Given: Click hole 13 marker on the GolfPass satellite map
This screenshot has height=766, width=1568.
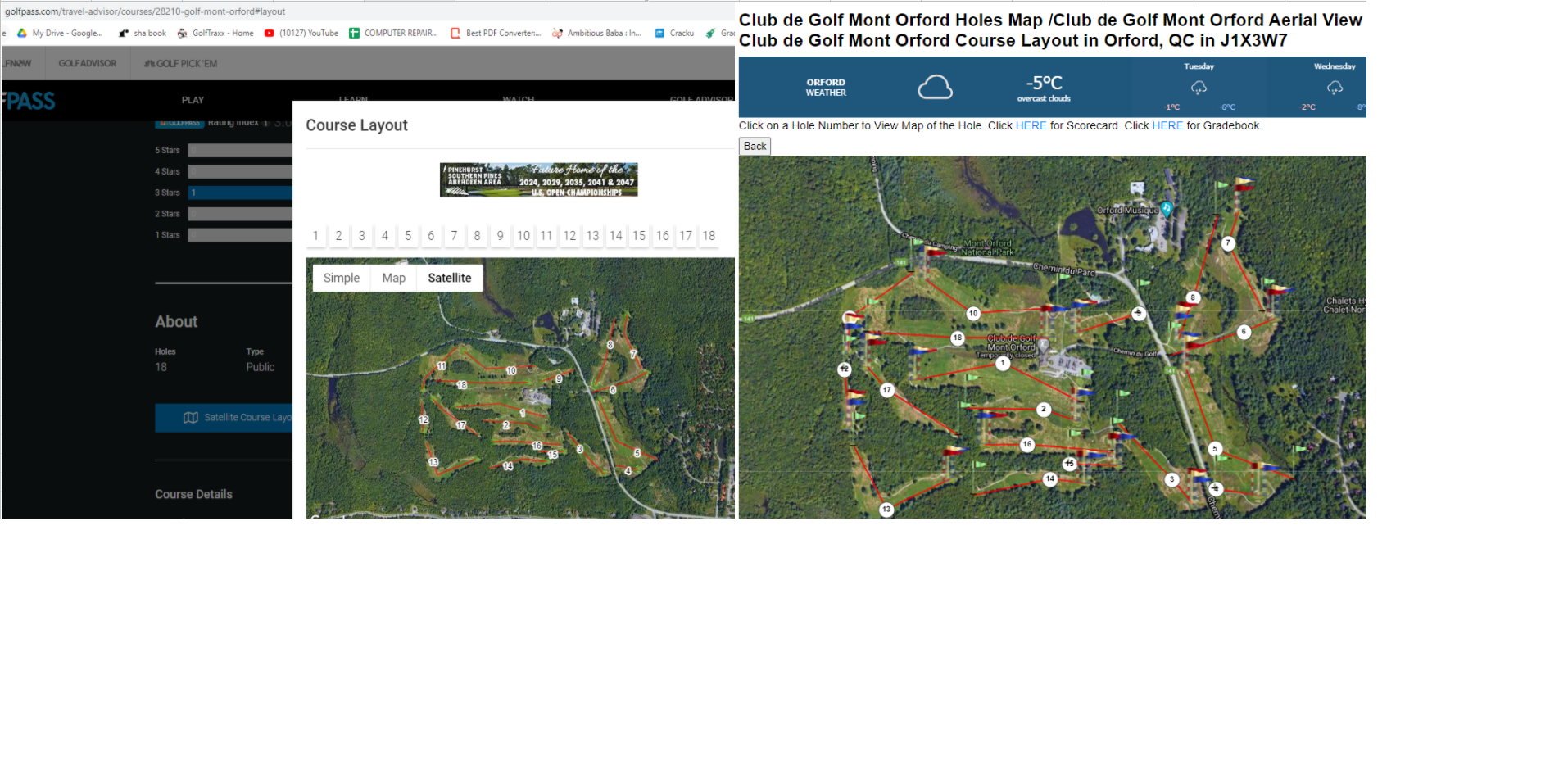Looking at the screenshot, I should click(433, 462).
